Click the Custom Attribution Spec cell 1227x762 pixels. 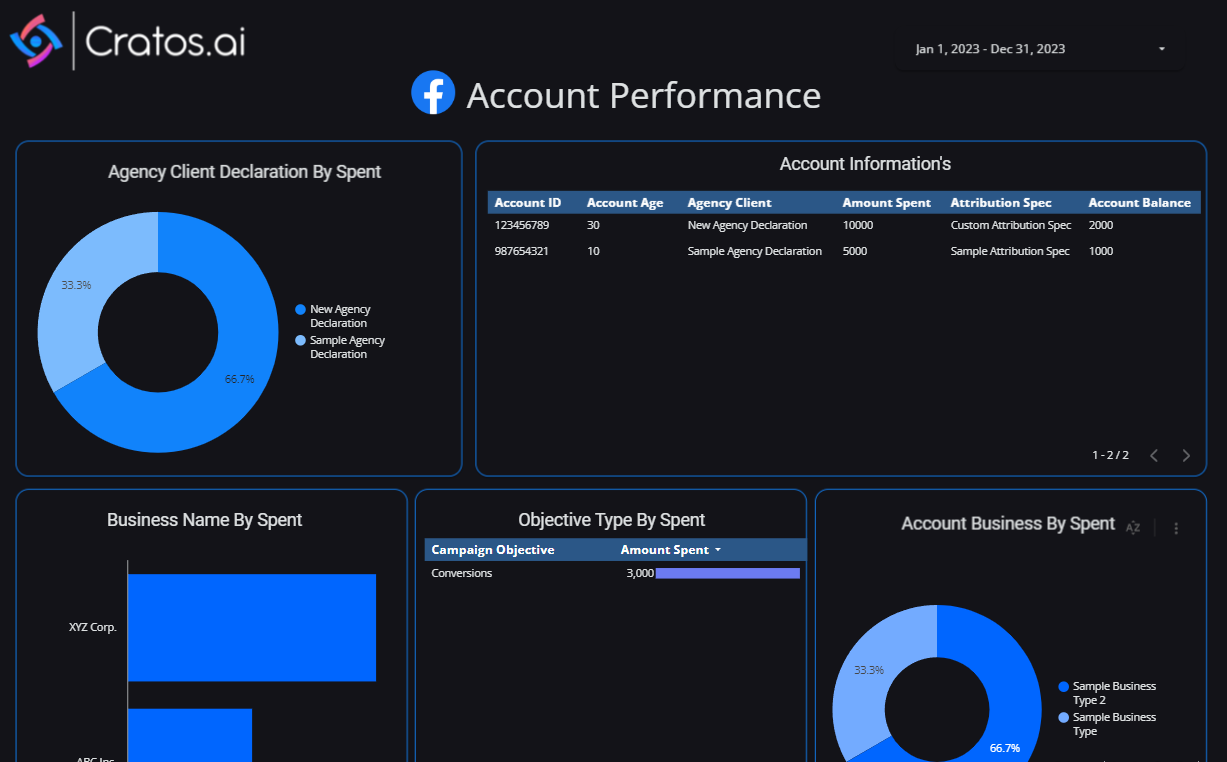coord(1011,225)
